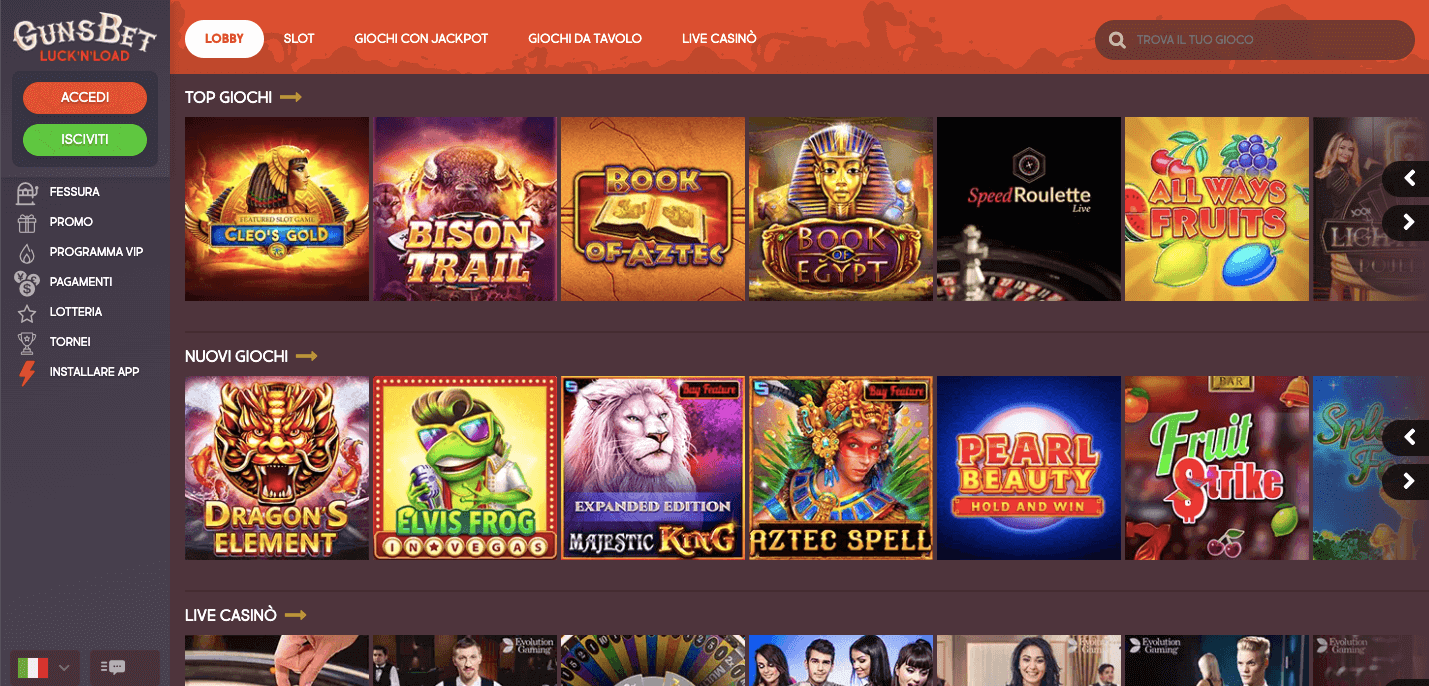
Task: Expand Nuovi Giochi section via arrow
Action: click(307, 356)
